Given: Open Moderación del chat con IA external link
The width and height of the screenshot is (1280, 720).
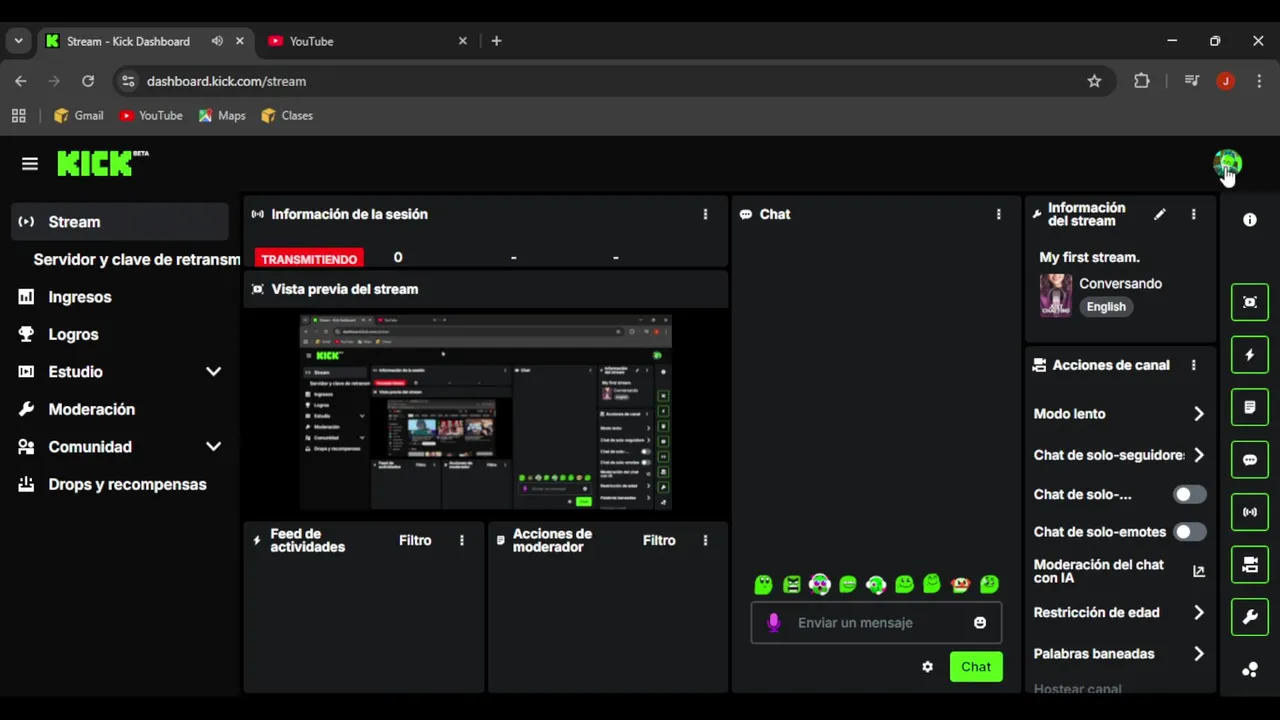Looking at the screenshot, I should tap(1199, 571).
